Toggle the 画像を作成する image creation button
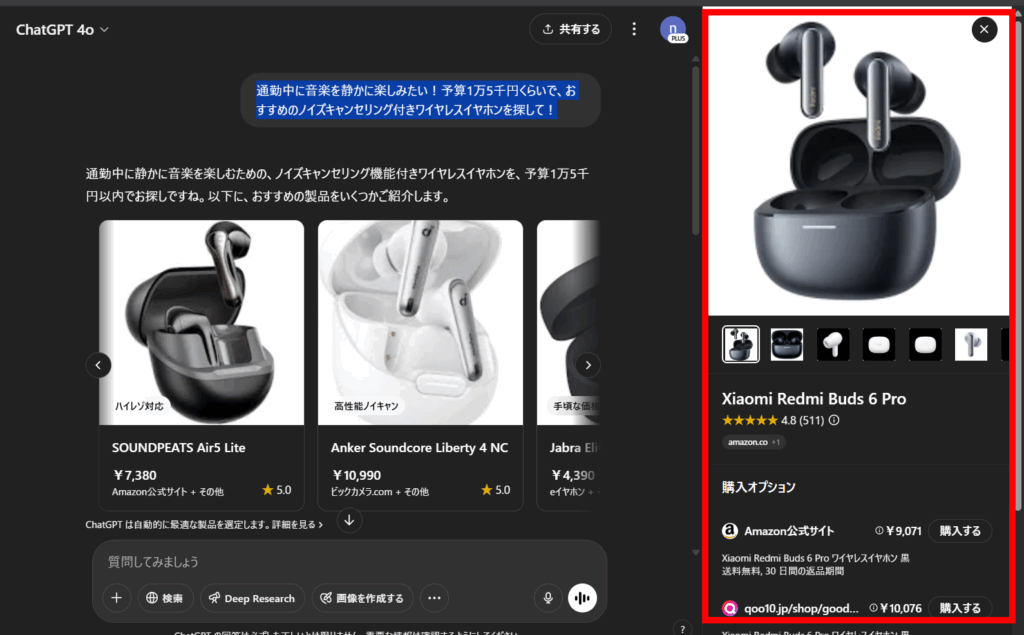The width and height of the screenshot is (1024, 635). click(x=362, y=598)
